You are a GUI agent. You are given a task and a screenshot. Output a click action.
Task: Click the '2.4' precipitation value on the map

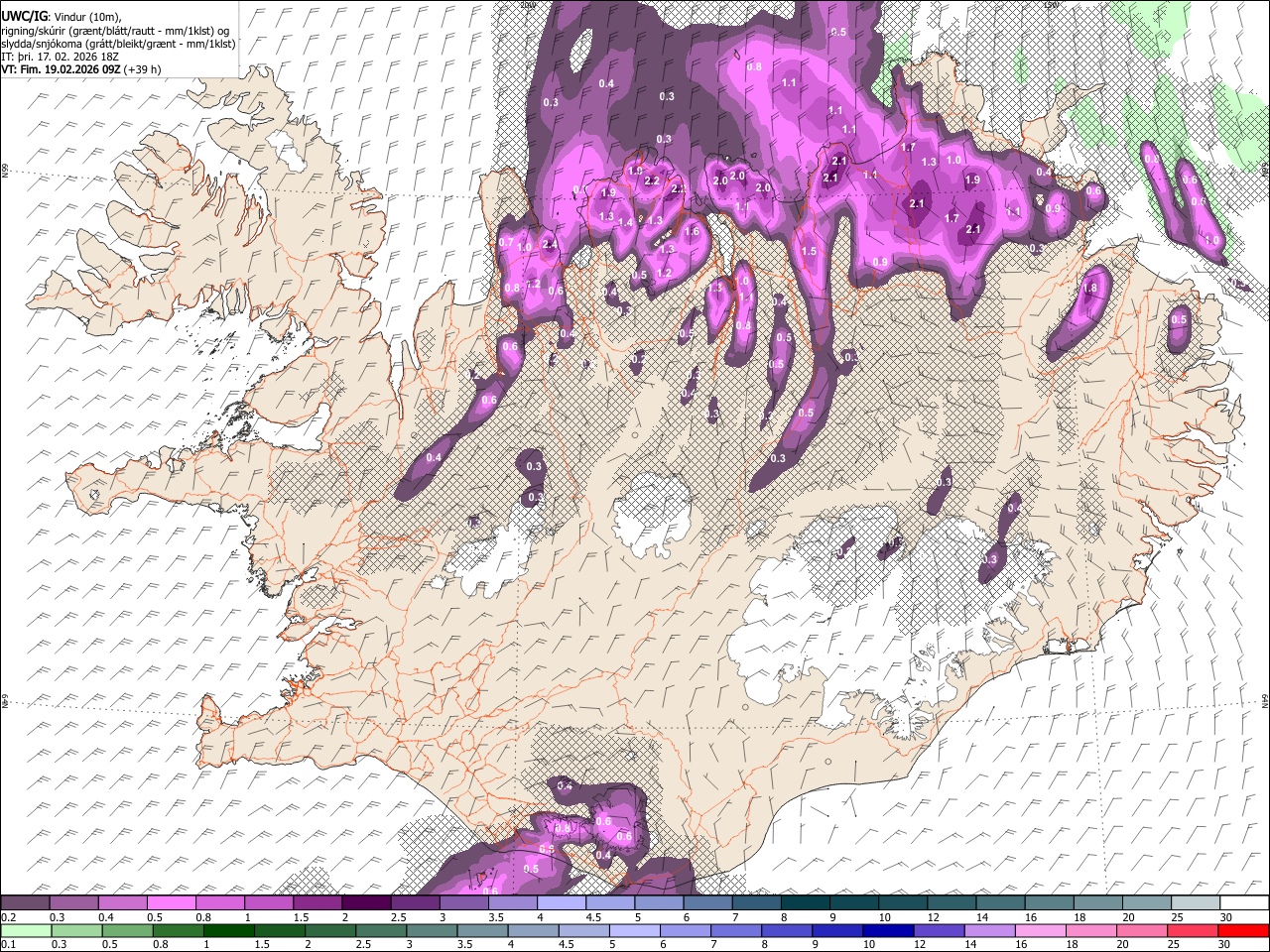(x=550, y=244)
